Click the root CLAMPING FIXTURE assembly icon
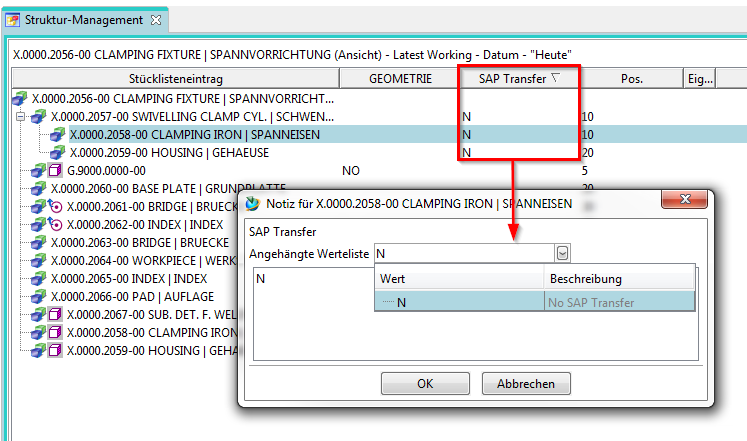 [x=20, y=99]
